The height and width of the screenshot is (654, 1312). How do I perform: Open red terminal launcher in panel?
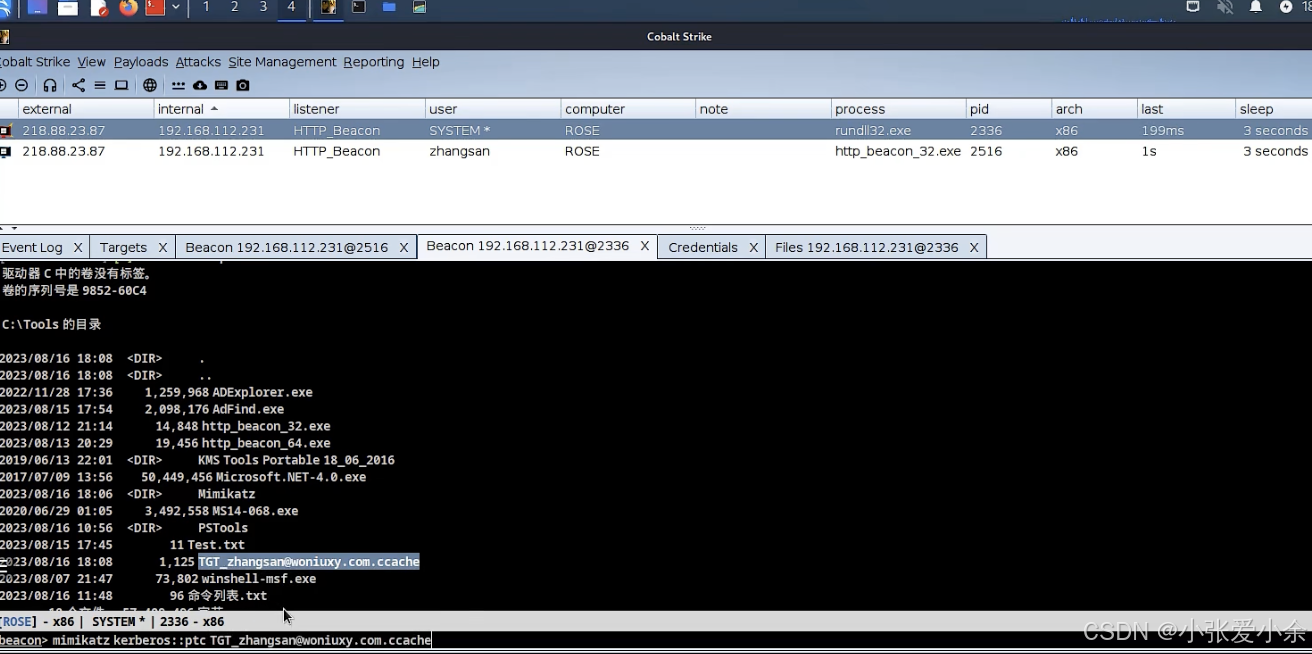click(155, 8)
